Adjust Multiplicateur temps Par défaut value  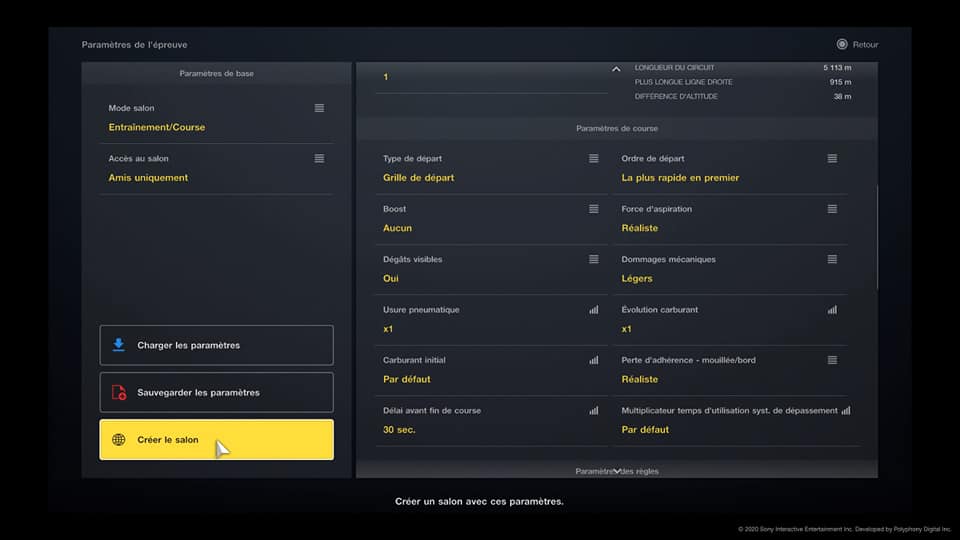tap(645, 430)
